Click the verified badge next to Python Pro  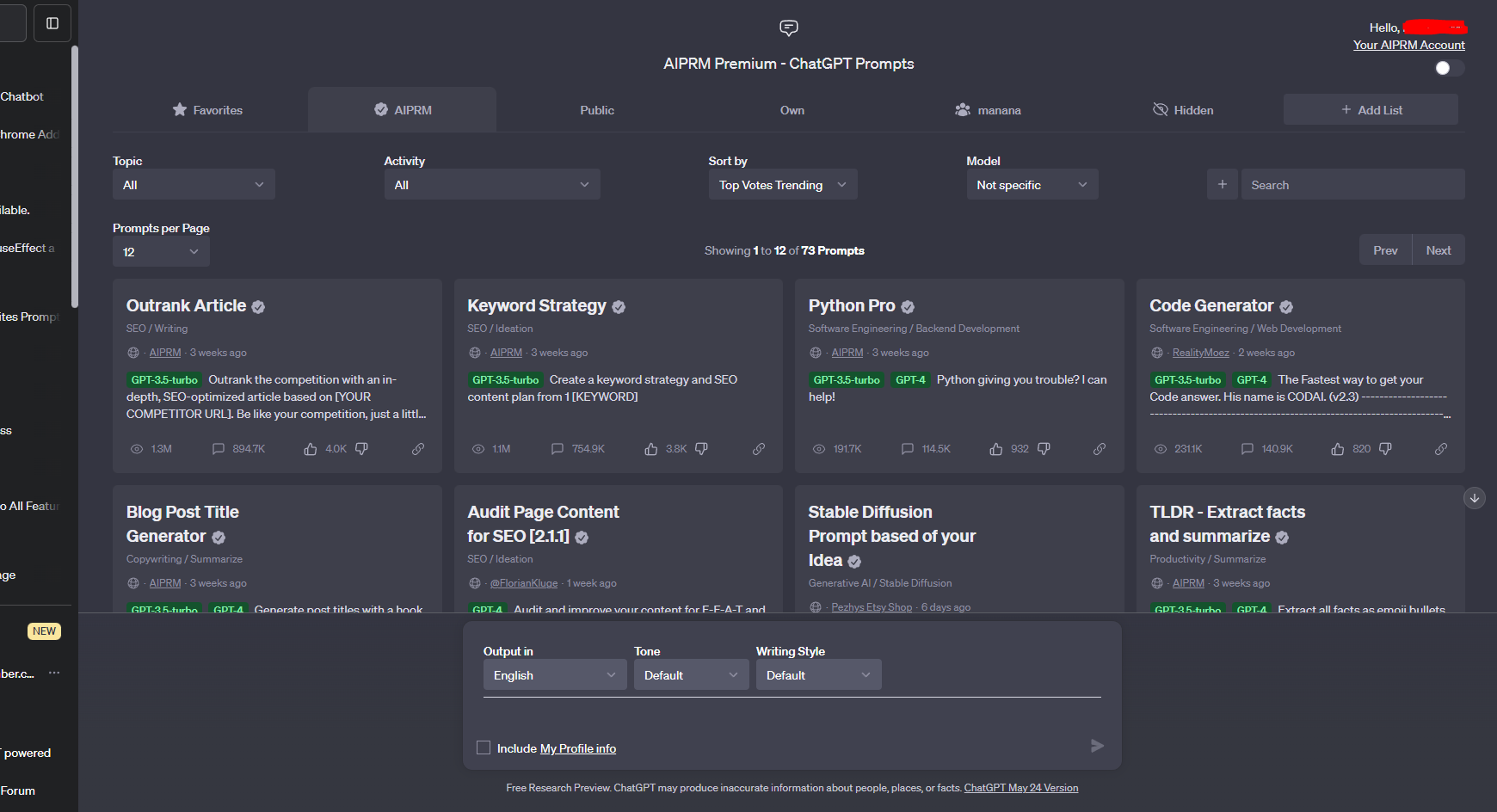tap(908, 307)
